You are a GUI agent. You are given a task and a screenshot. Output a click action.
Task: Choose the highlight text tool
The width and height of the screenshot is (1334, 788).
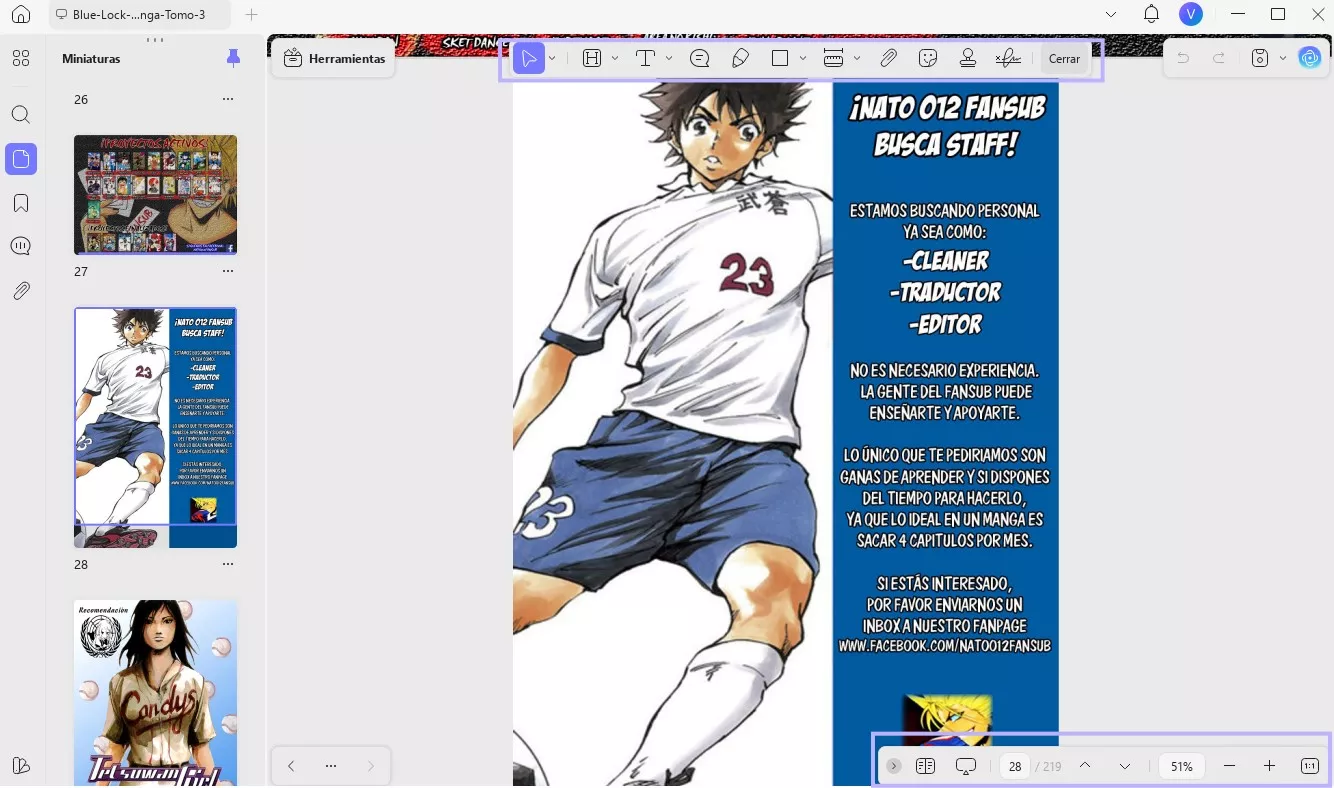click(x=592, y=59)
